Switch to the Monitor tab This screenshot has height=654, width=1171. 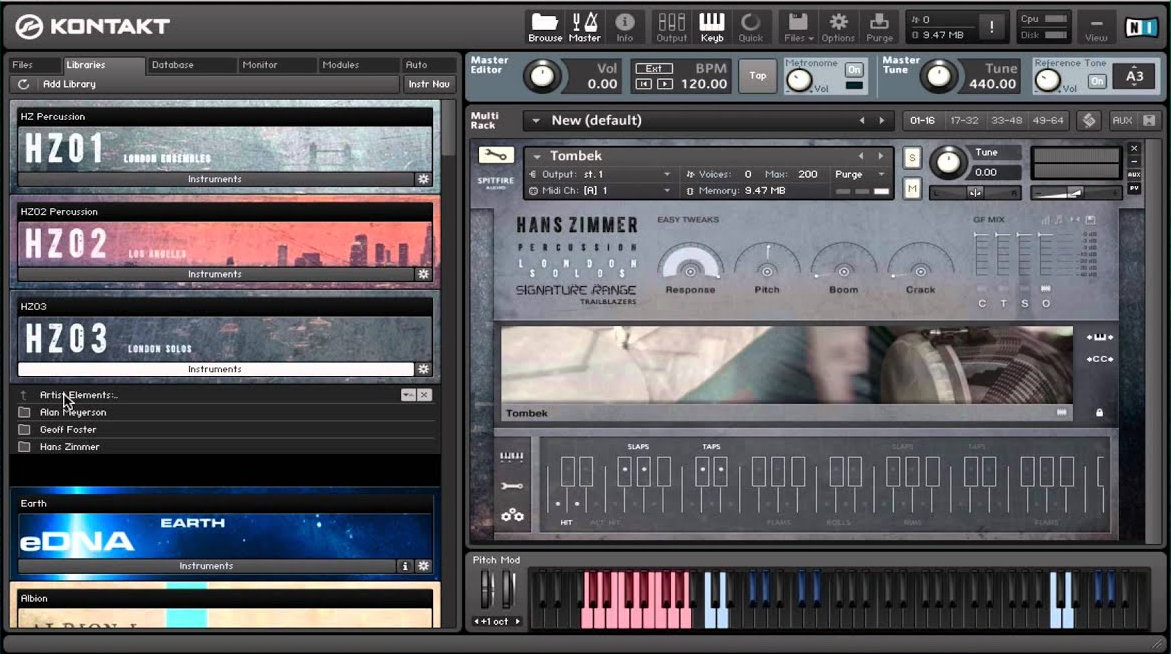[260, 65]
